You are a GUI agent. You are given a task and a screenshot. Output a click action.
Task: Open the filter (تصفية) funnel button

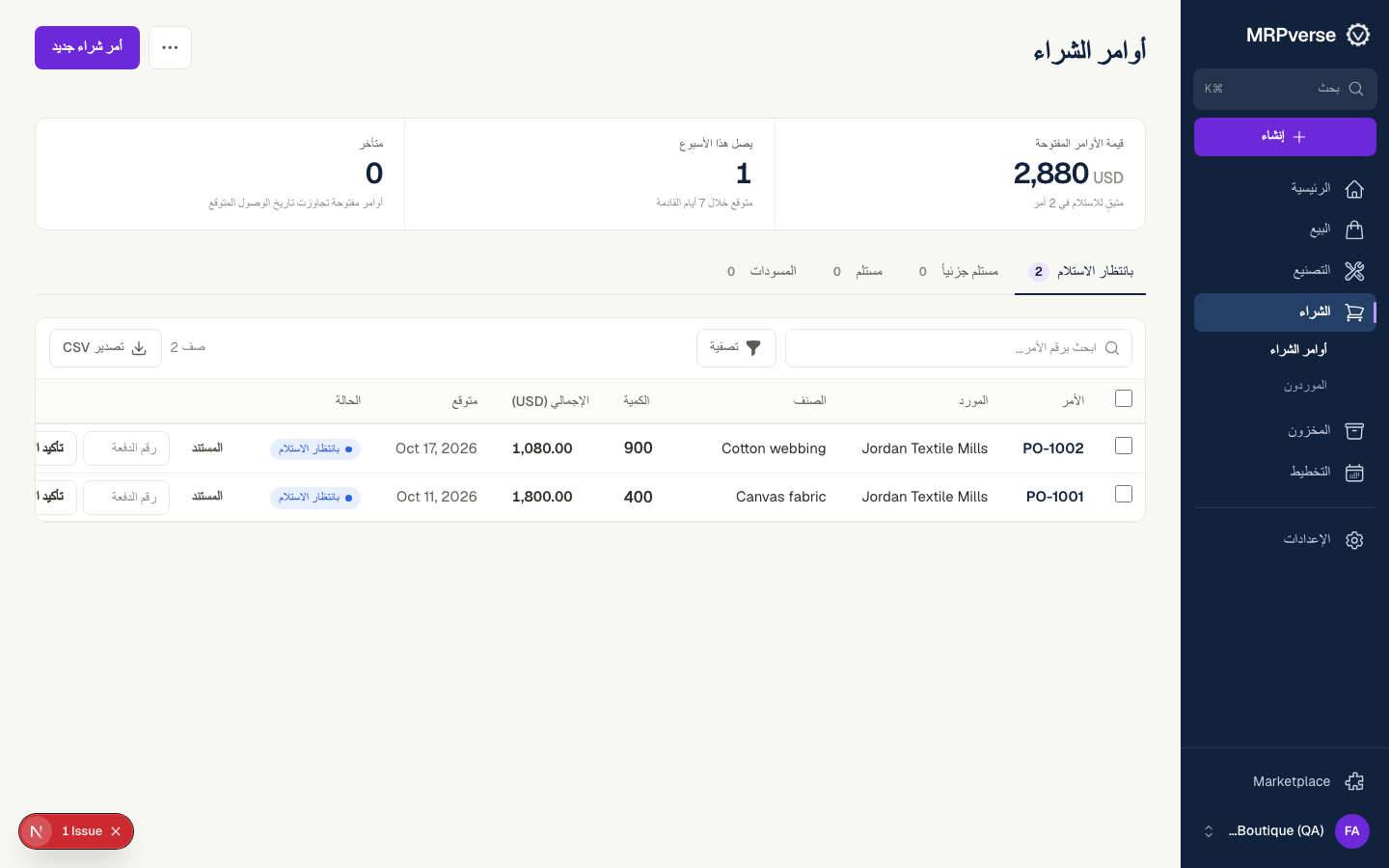tap(736, 348)
